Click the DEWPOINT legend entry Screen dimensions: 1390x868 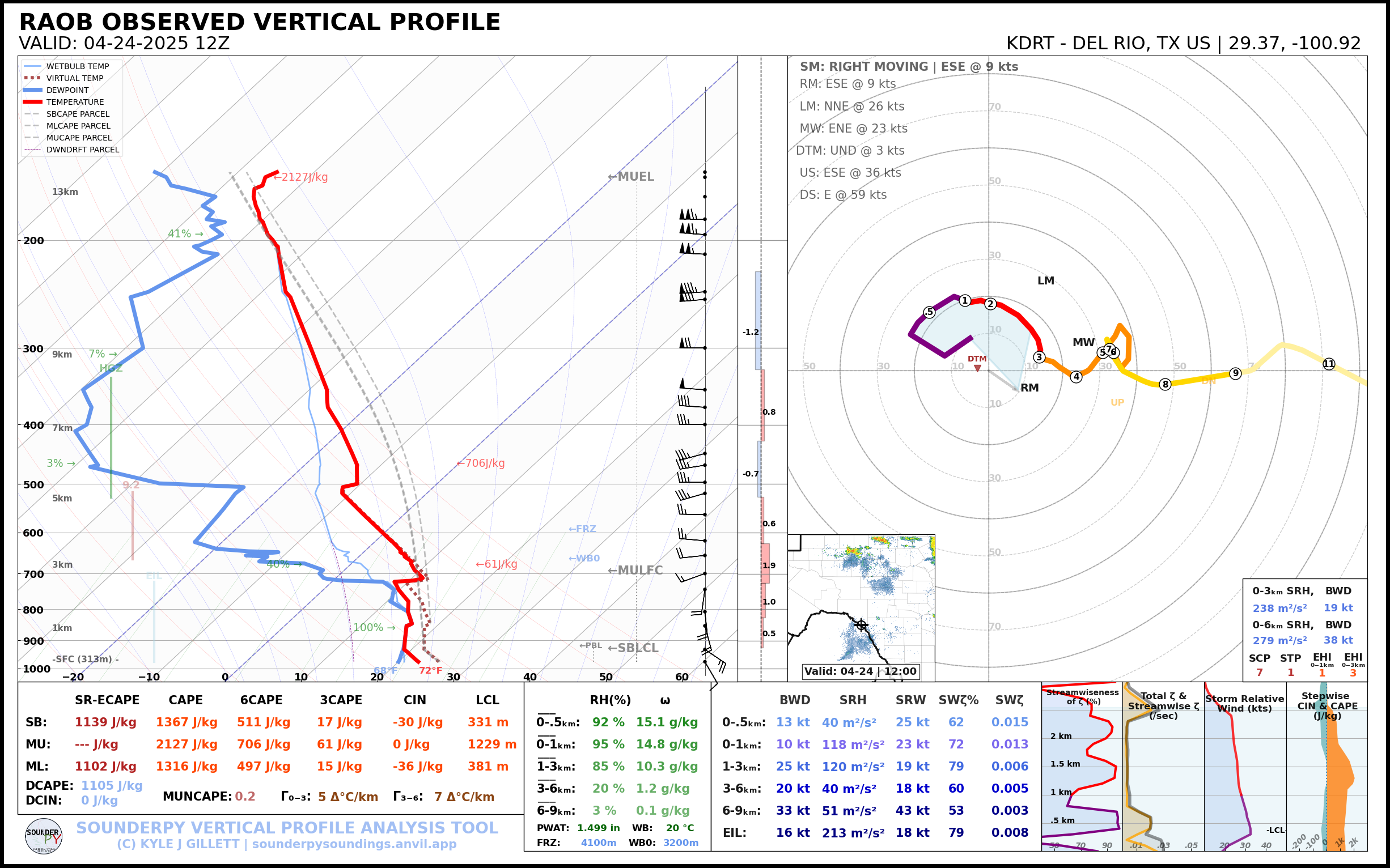tap(67, 90)
